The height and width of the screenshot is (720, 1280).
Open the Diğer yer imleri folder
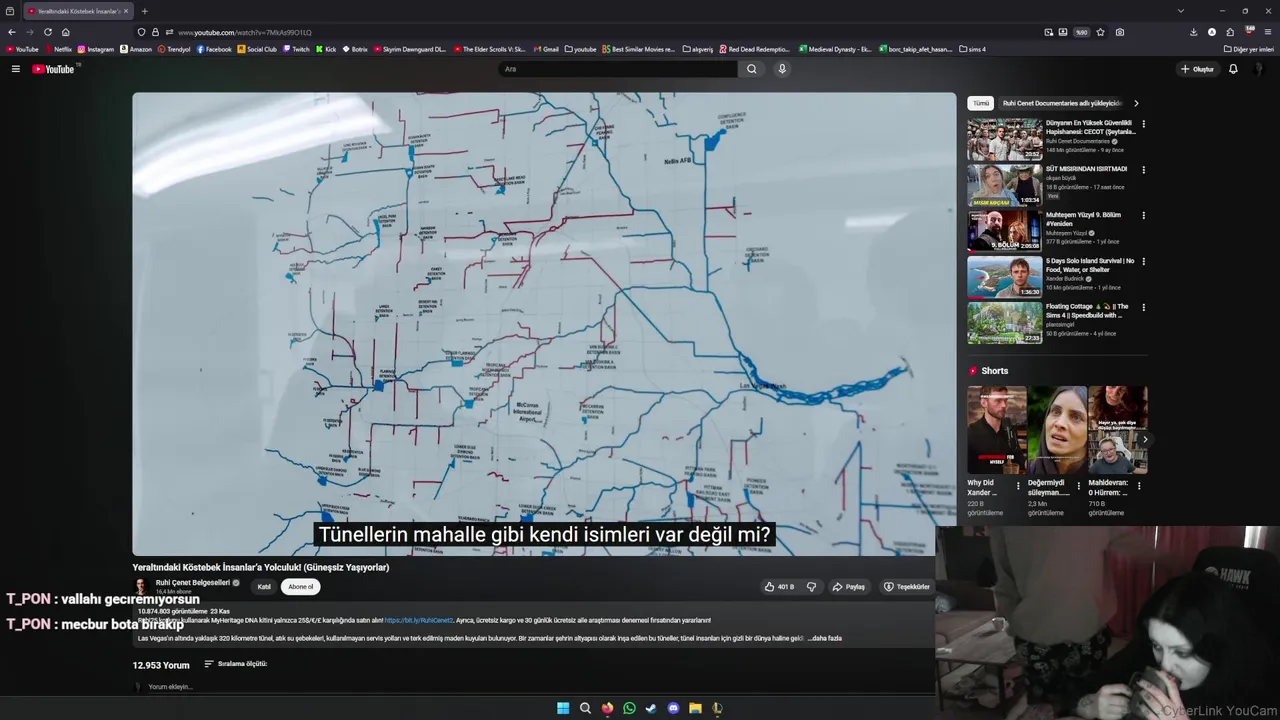[1249, 49]
